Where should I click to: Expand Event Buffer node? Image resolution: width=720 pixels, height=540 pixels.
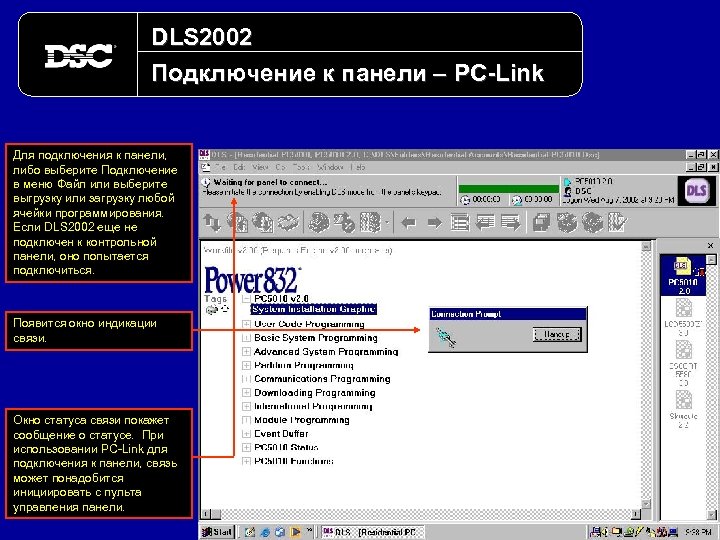(x=246, y=434)
